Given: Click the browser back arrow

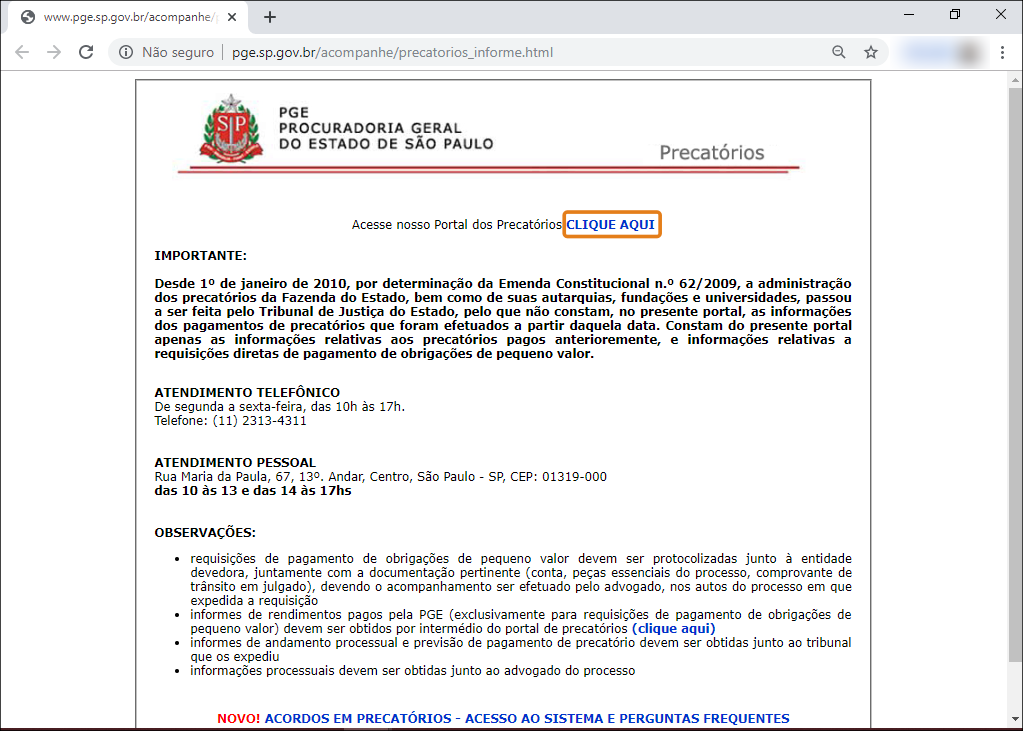Looking at the screenshot, I should [x=22, y=52].
